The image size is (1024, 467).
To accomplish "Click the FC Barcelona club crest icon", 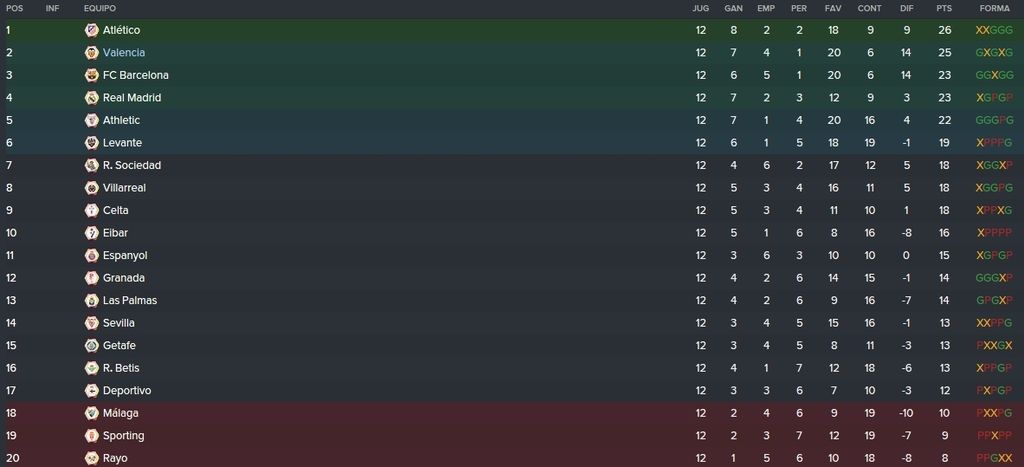I will pyautogui.click(x=91, y=75).
